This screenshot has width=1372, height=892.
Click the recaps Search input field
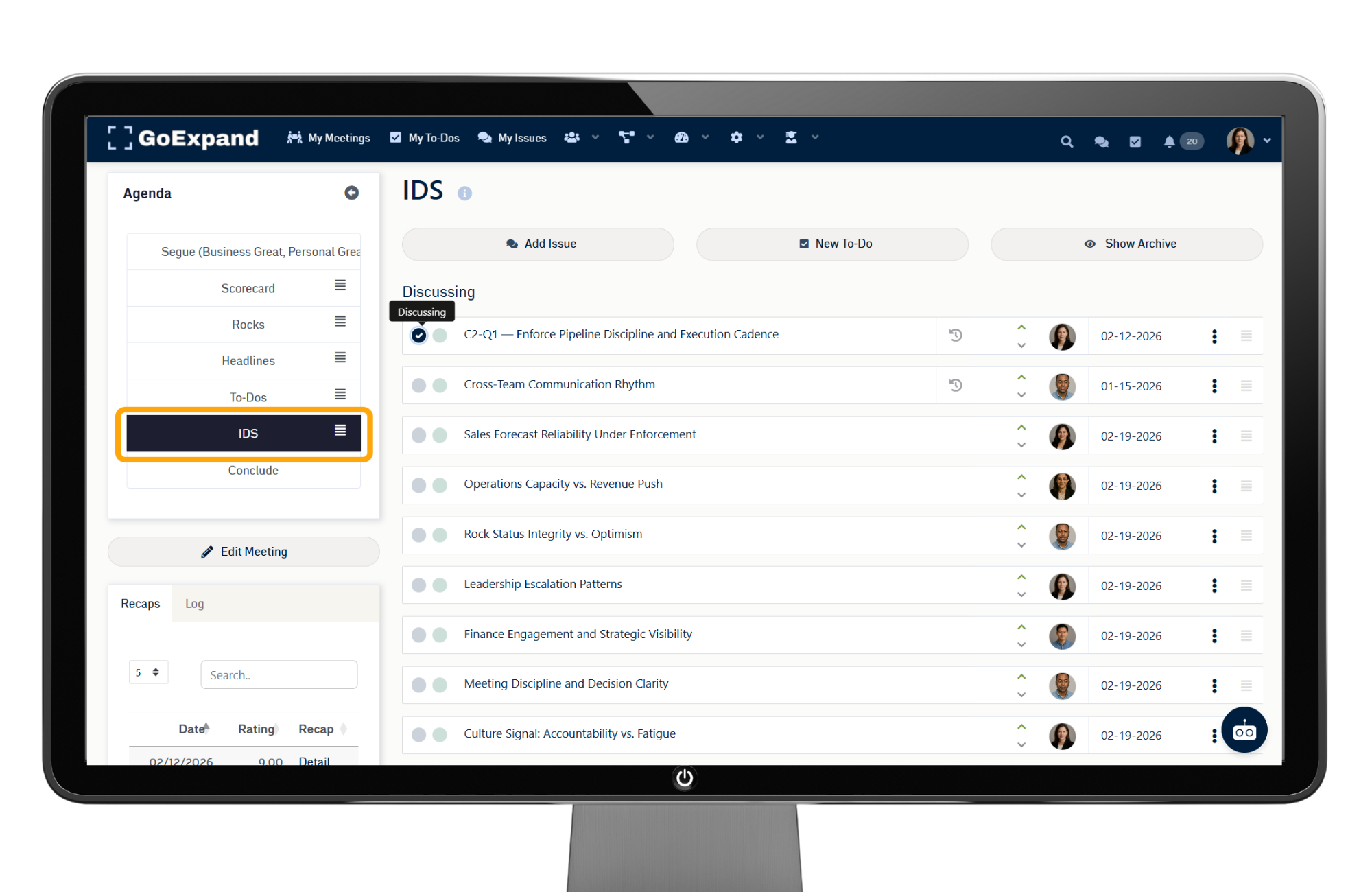[x=279, y=674]
